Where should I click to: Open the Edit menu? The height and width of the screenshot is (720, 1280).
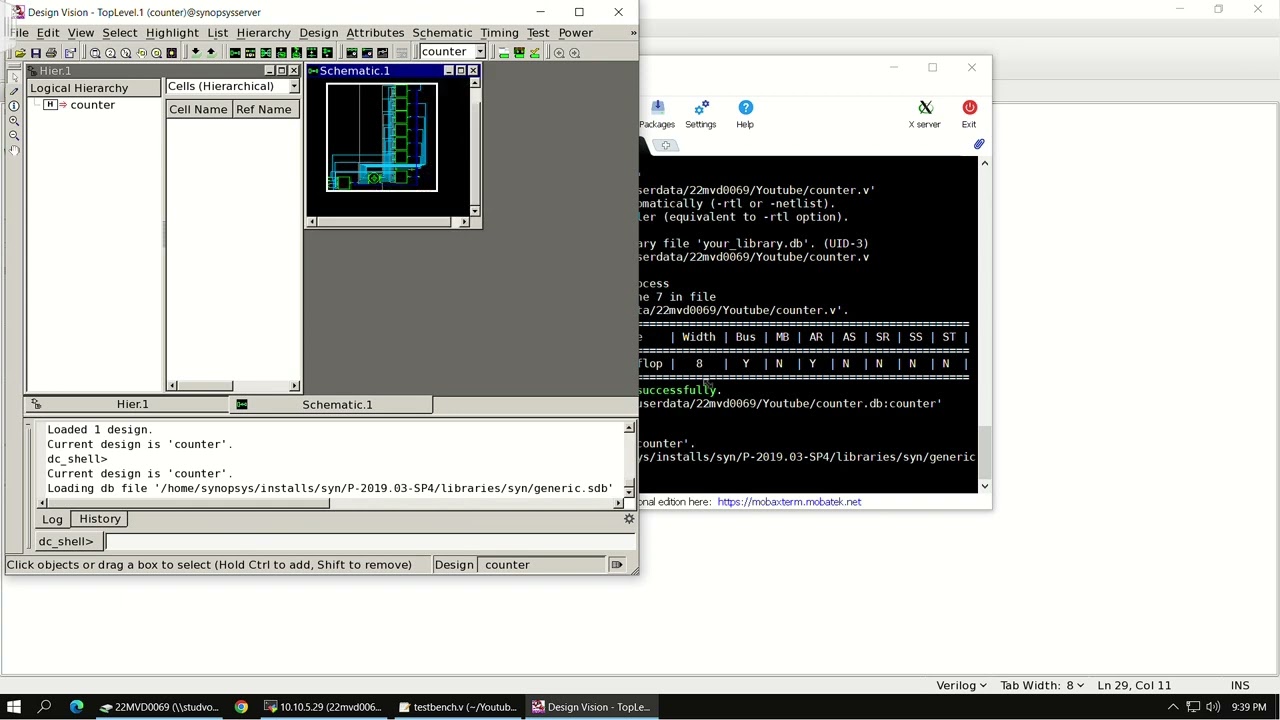(48, 33)
